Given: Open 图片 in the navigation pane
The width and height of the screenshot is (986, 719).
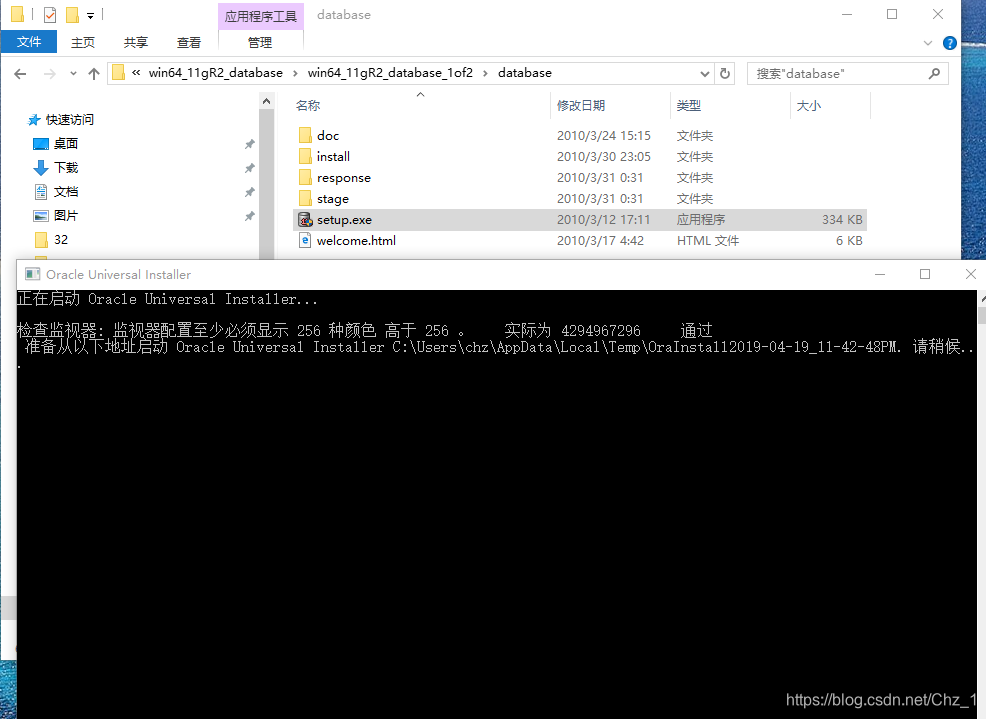Looking at the screenshot, I should coord(65,215).
